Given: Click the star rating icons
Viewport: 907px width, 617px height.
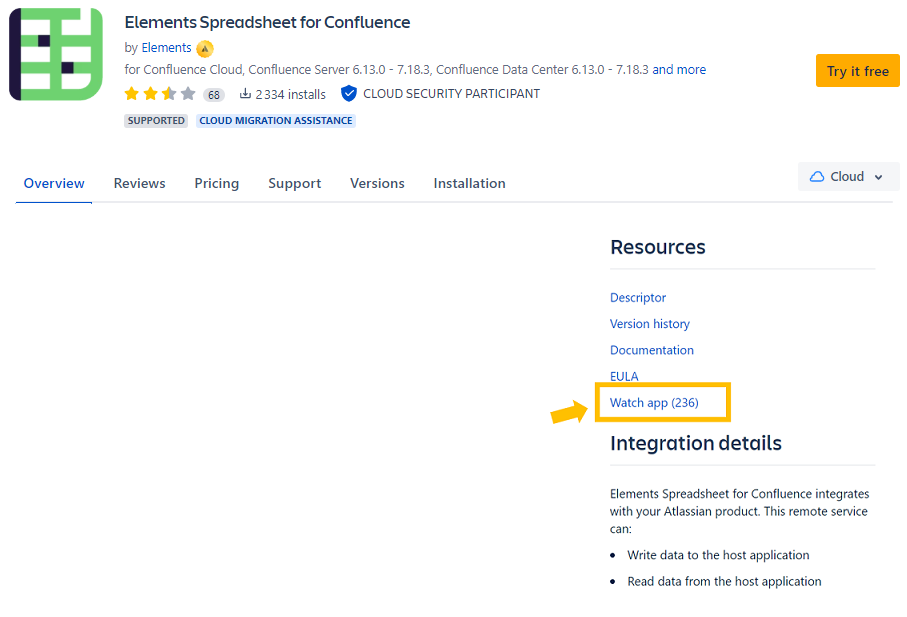Looking at the screenshot, I should pyautogui.click(x=159, y=94).
